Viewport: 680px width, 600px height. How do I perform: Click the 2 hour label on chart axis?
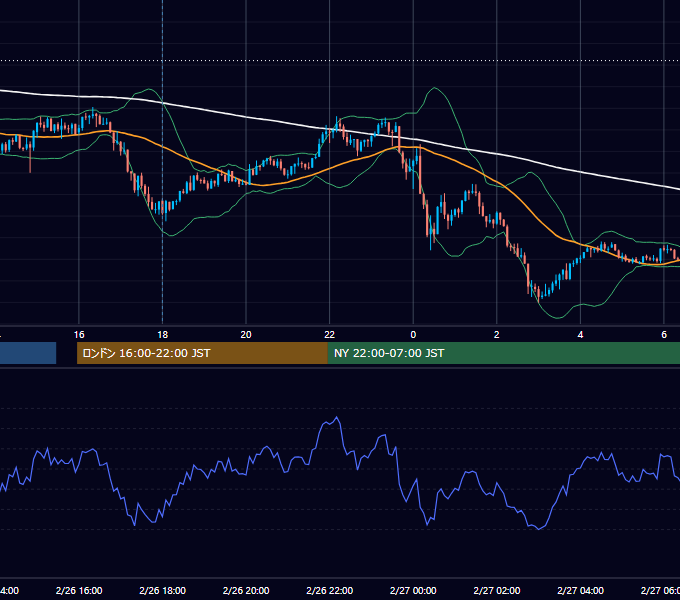tap(497, 335)
